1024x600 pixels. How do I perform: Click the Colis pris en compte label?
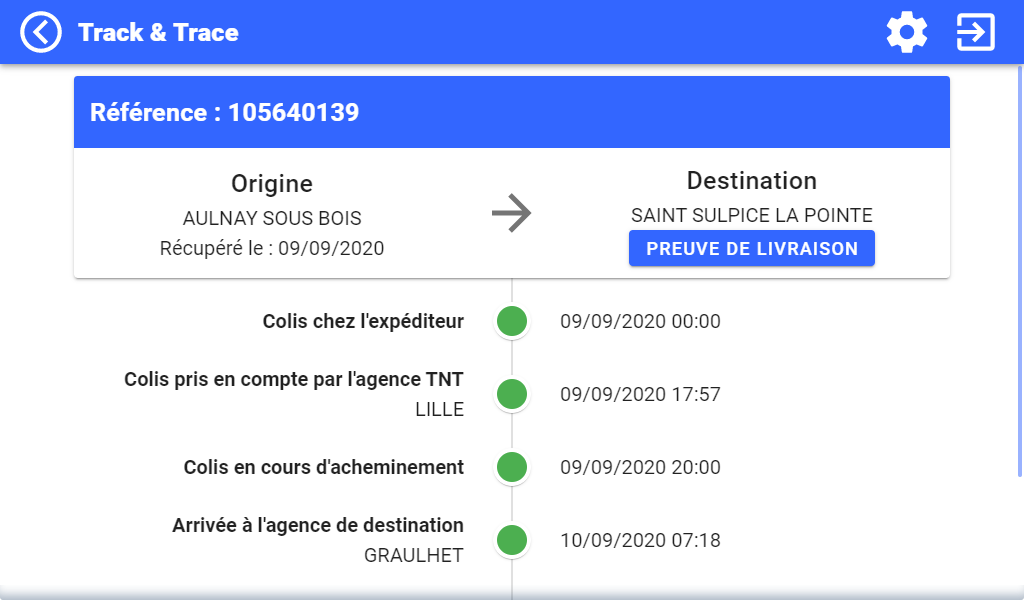294,379
